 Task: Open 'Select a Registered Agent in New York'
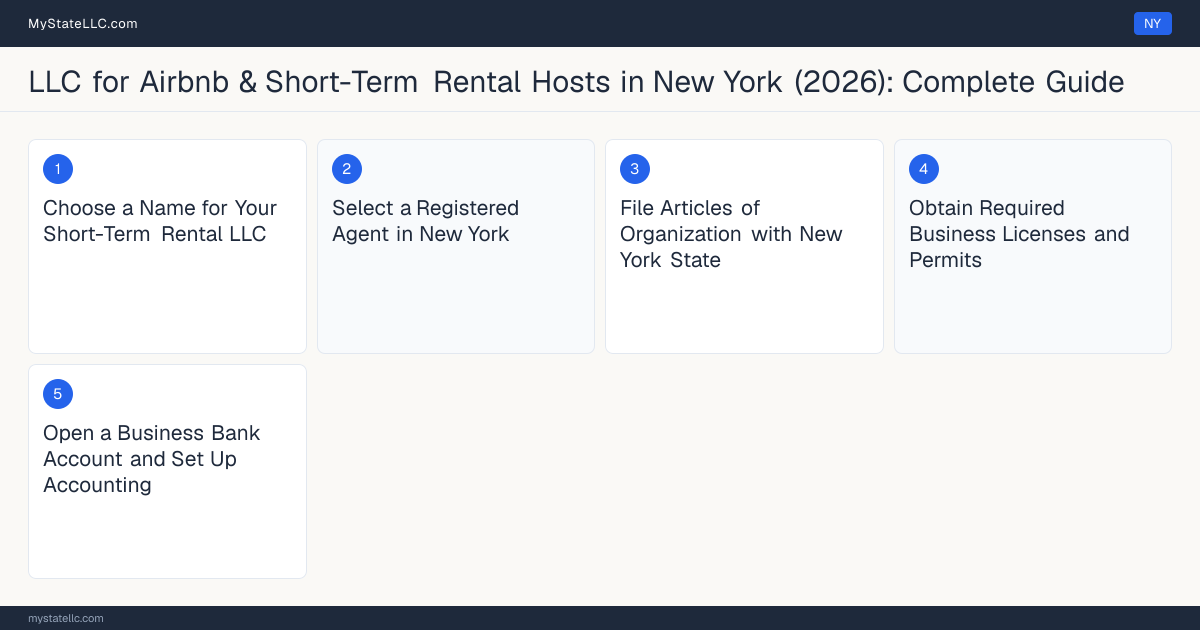(x=426, y=221)
